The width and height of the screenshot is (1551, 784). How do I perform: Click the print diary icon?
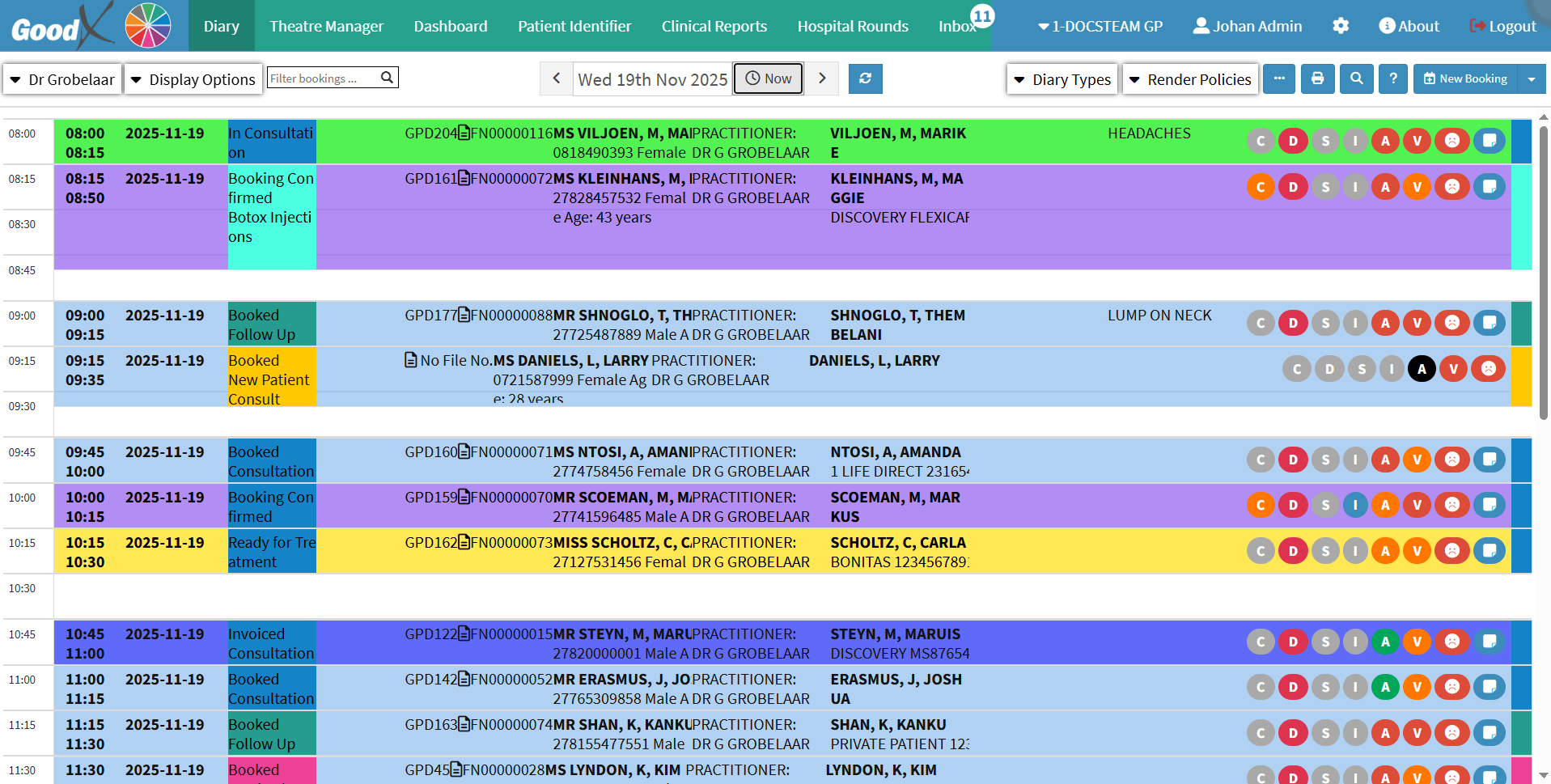click(x=1317, y=78)
